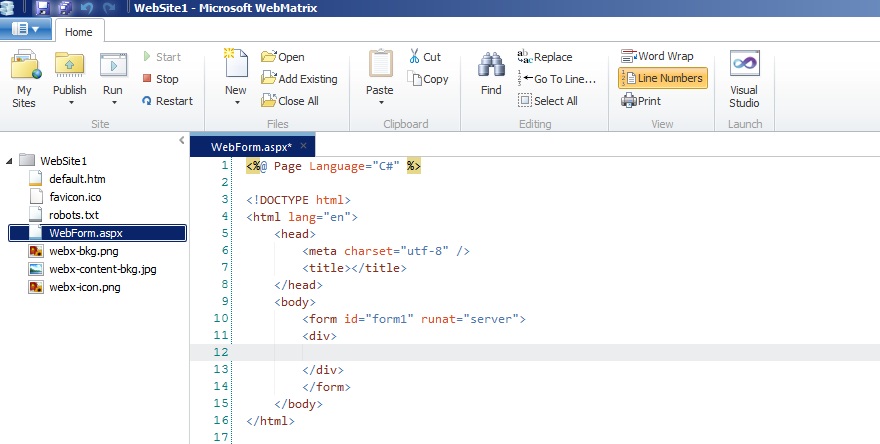The height and width of the screenshot is (444, 880).
Task: Close all open files
Action: click(290, 101)
